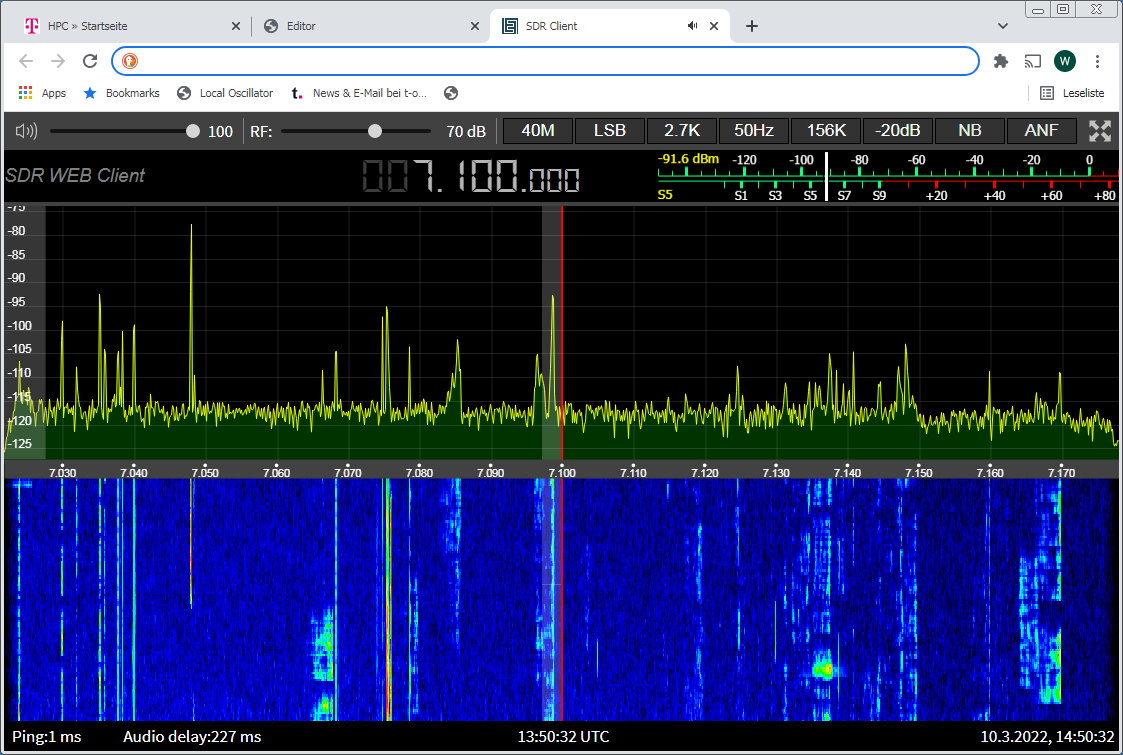Click the browser reload icon
This screenshot has width=1123, height=755.
[x=90, y=61]
